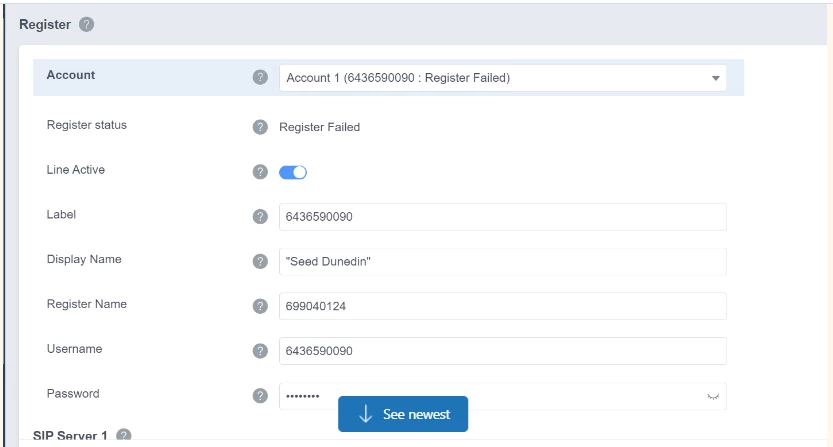Click the Username label text

74,349
